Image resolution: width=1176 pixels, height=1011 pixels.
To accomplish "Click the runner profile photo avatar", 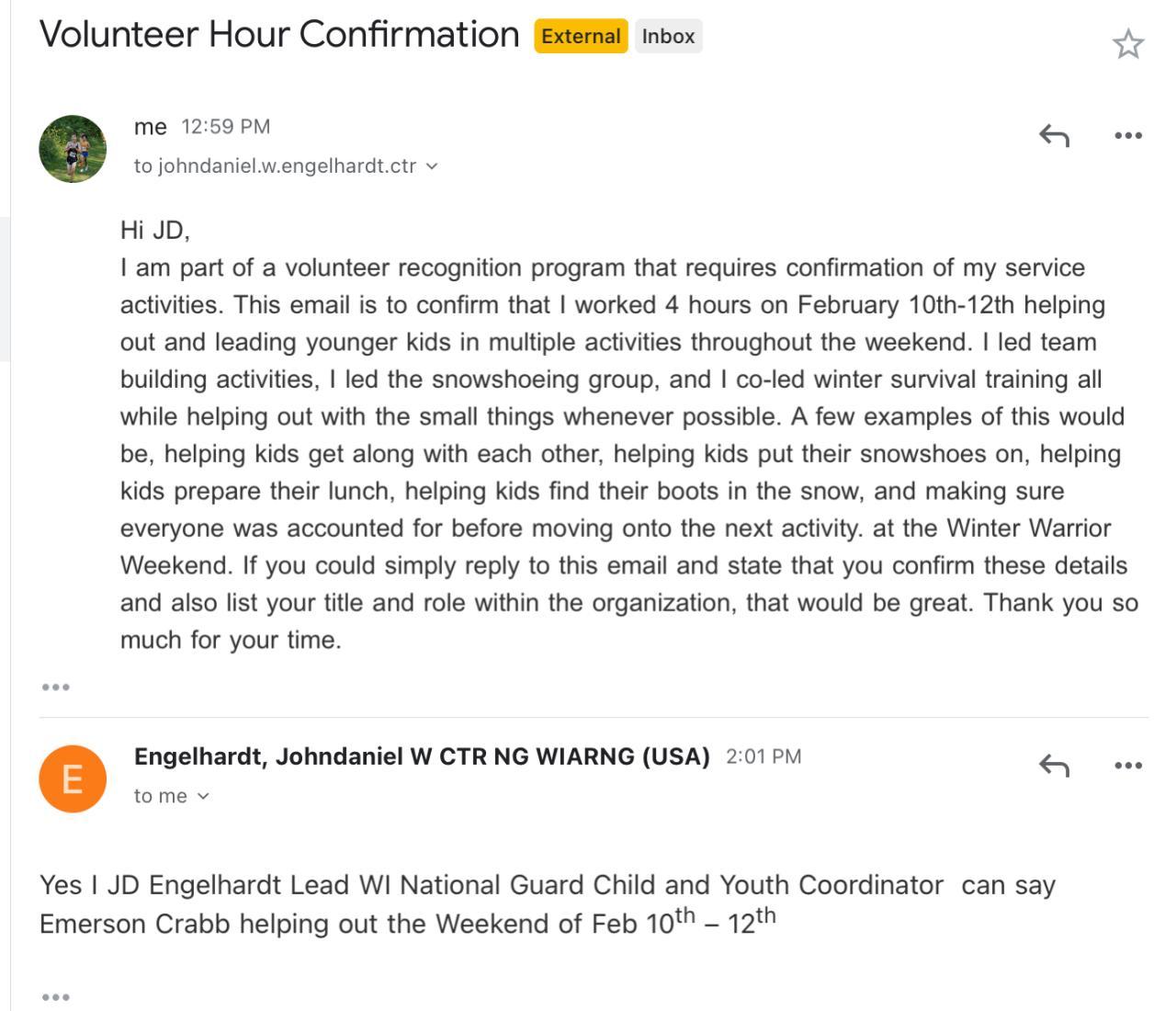I will click(x=73, y=149).
